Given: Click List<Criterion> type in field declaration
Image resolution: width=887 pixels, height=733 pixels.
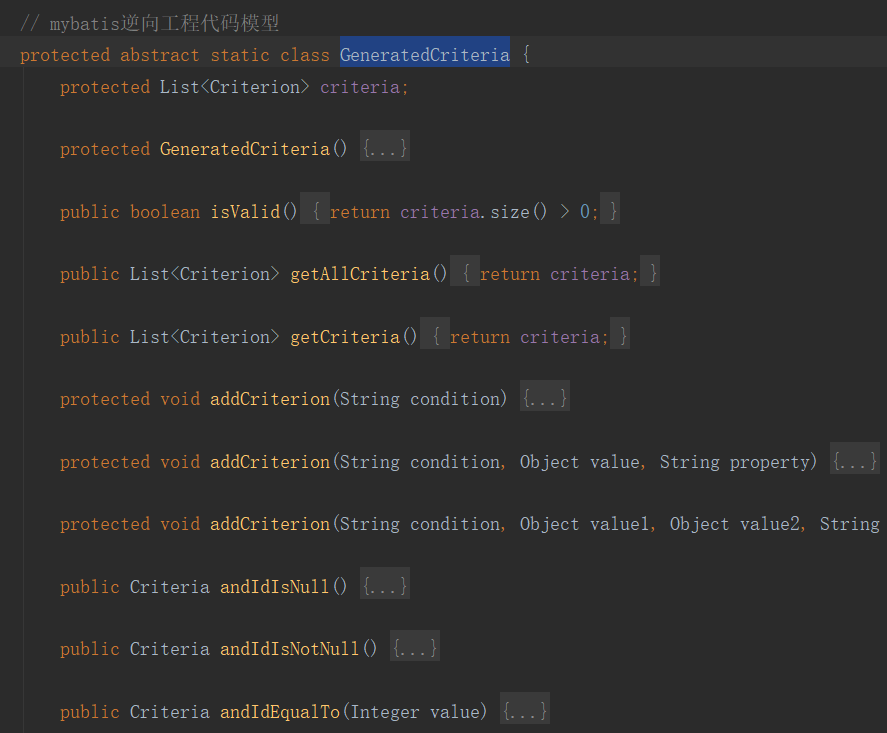Looking at the screenshot, I should (x=234, y=87).
